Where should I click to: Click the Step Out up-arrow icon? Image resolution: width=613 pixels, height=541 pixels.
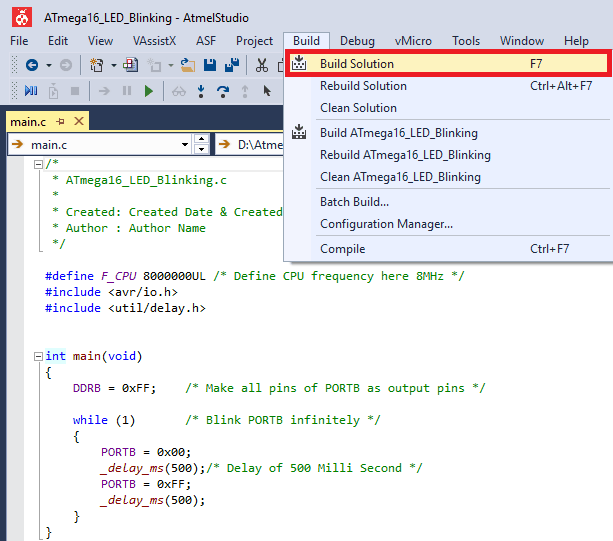[245, 91]
